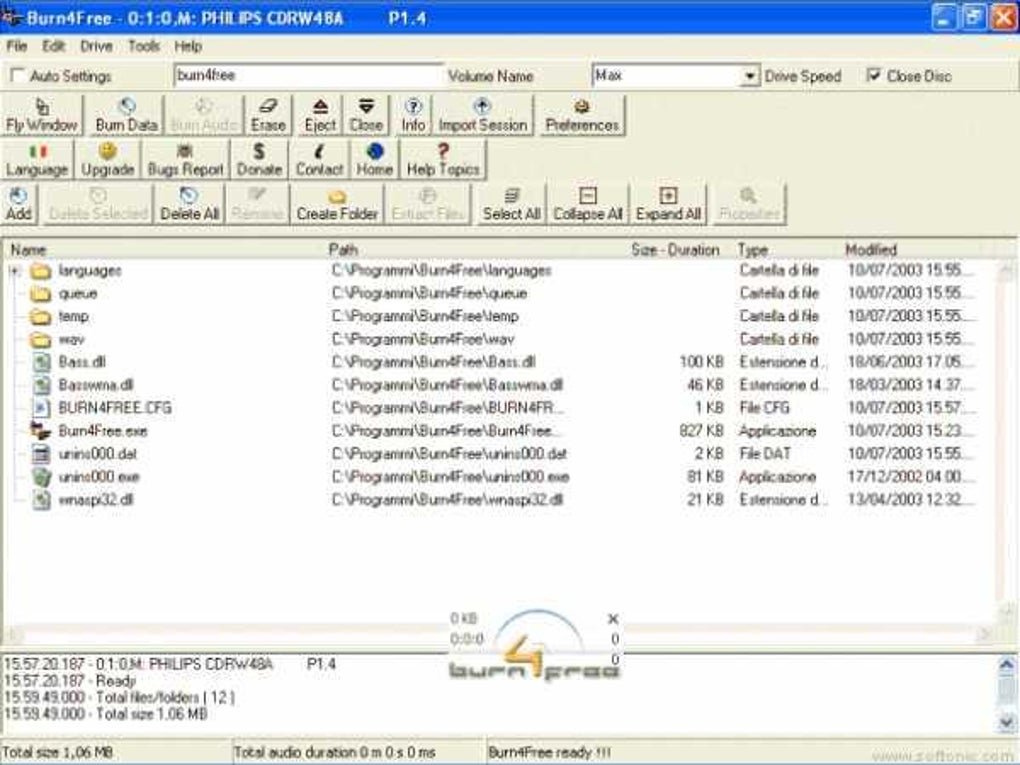
Task: Click the log panel scroll down arrow
Action: click(x=1006, y=721)
